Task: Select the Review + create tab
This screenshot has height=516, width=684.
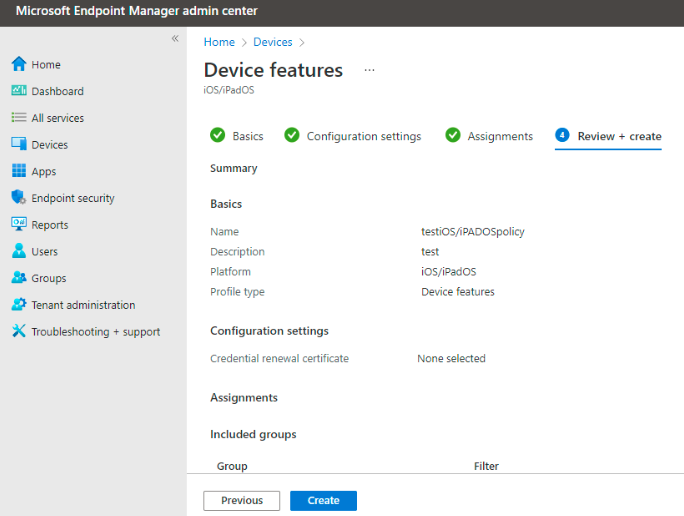Action: tap(608, 136)
